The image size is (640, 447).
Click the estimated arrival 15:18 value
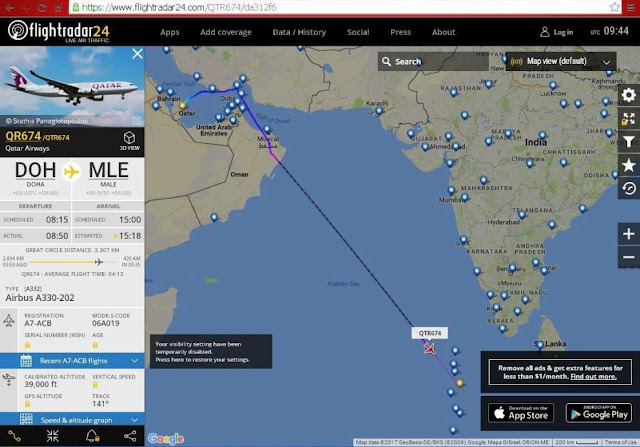pos(130,236)
